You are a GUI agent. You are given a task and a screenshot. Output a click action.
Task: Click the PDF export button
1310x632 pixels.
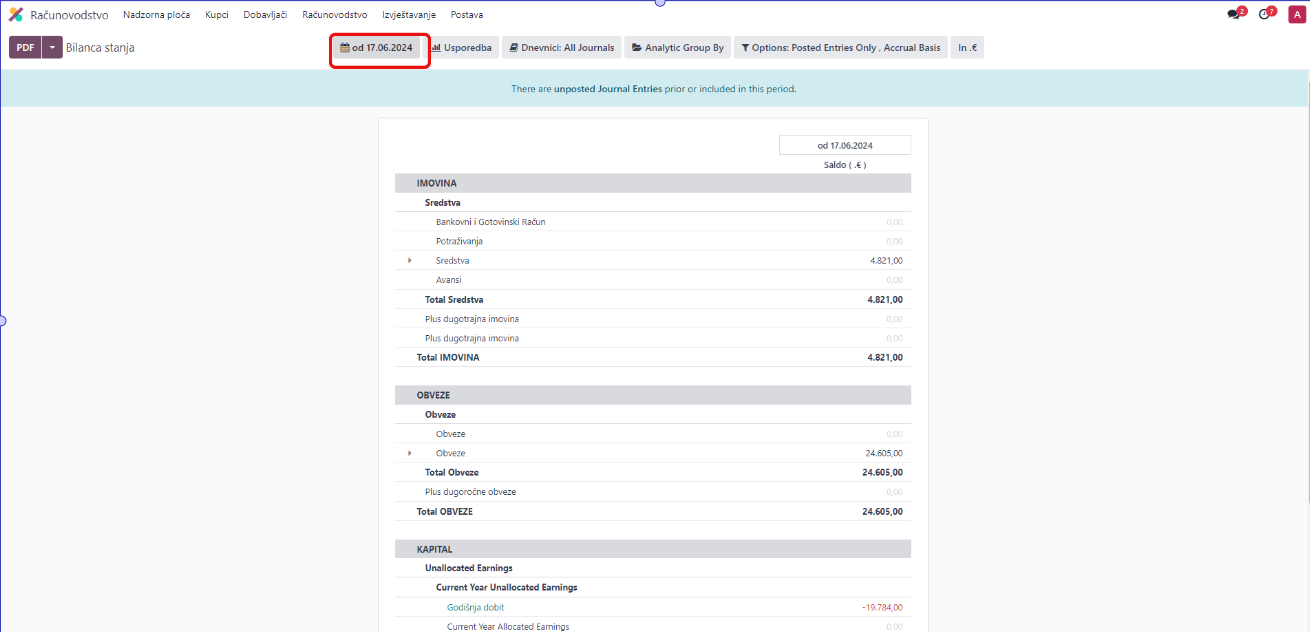click(25, 48)
